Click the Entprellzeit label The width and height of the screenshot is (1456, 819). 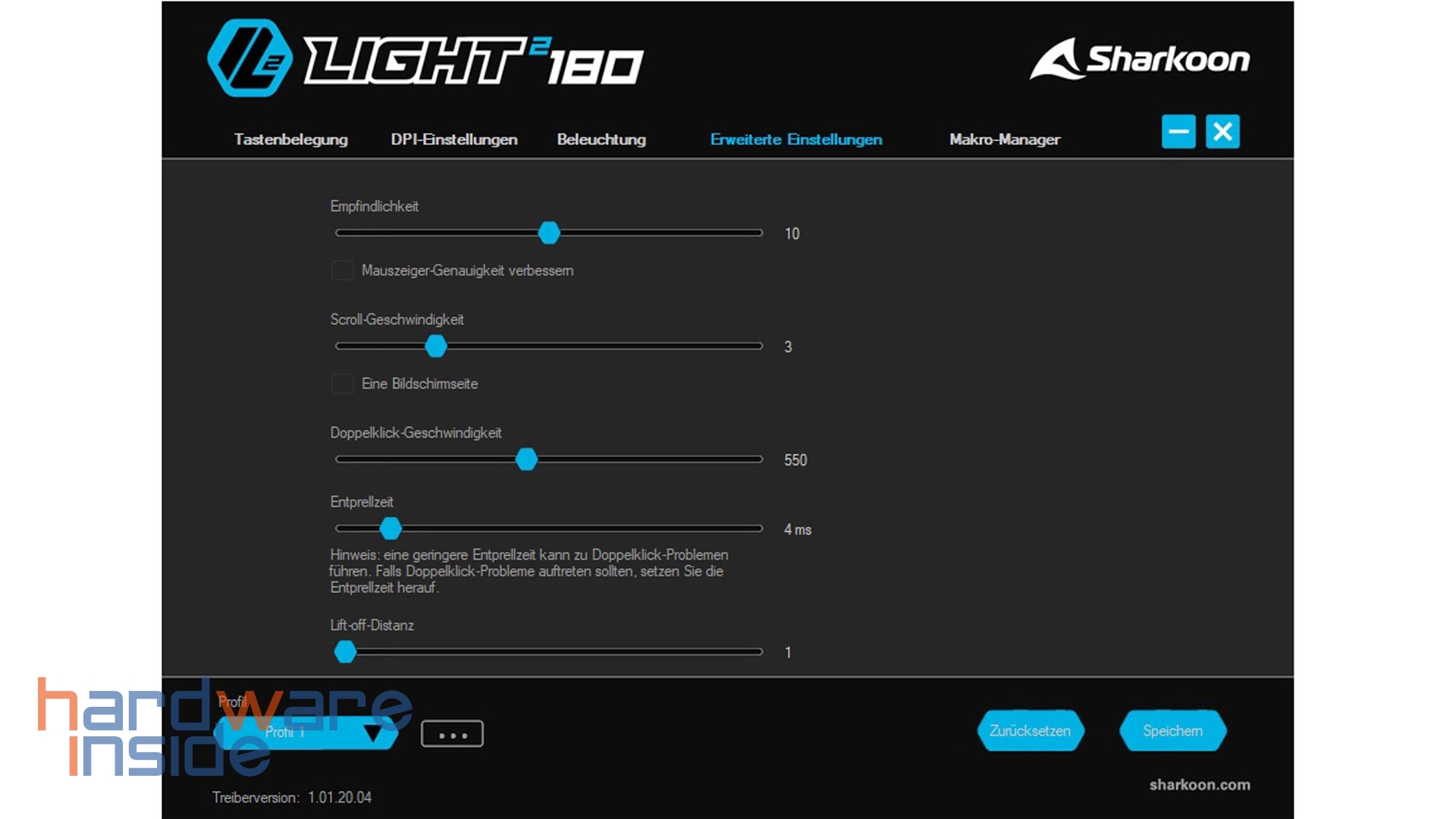362,502
